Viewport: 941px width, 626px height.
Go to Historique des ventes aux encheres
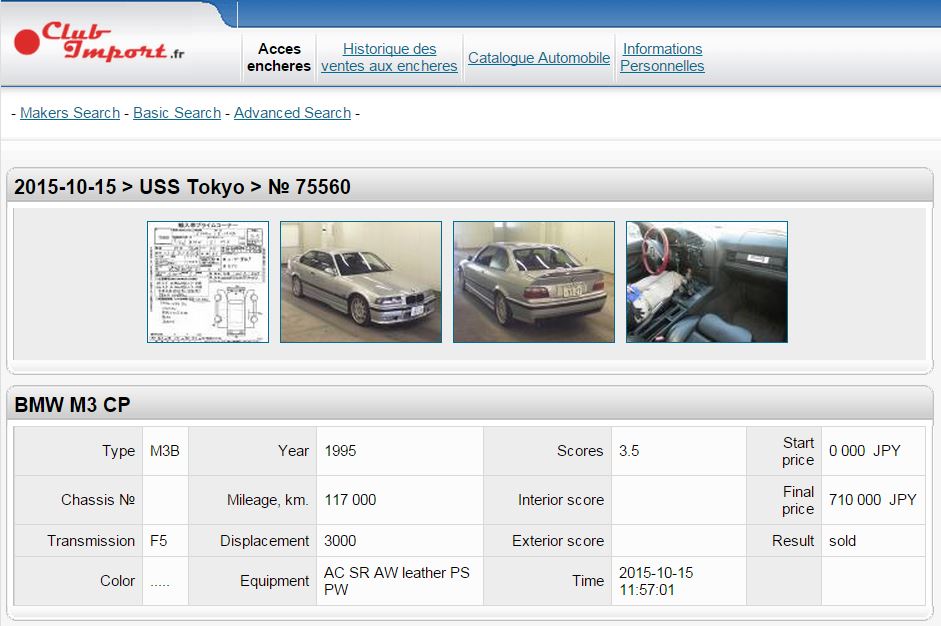coord(389,57)
